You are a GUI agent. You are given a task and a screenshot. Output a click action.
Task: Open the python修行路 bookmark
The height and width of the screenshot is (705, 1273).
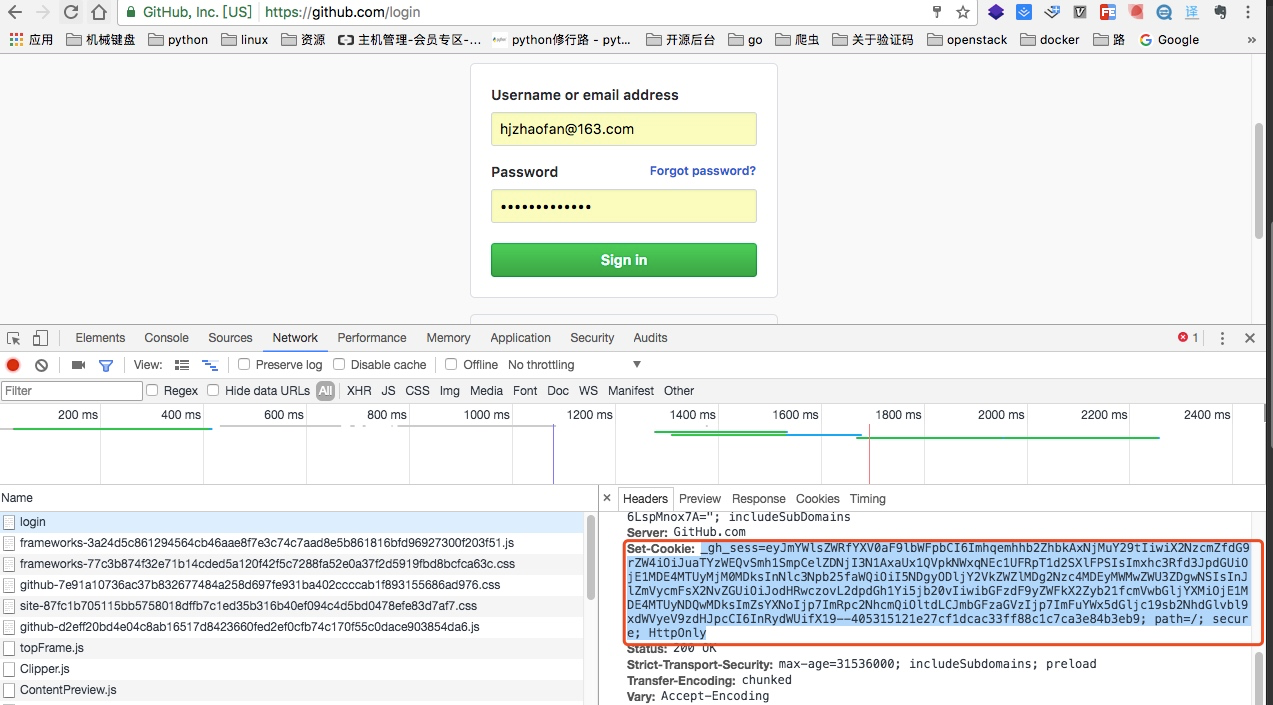coord(562,40)
